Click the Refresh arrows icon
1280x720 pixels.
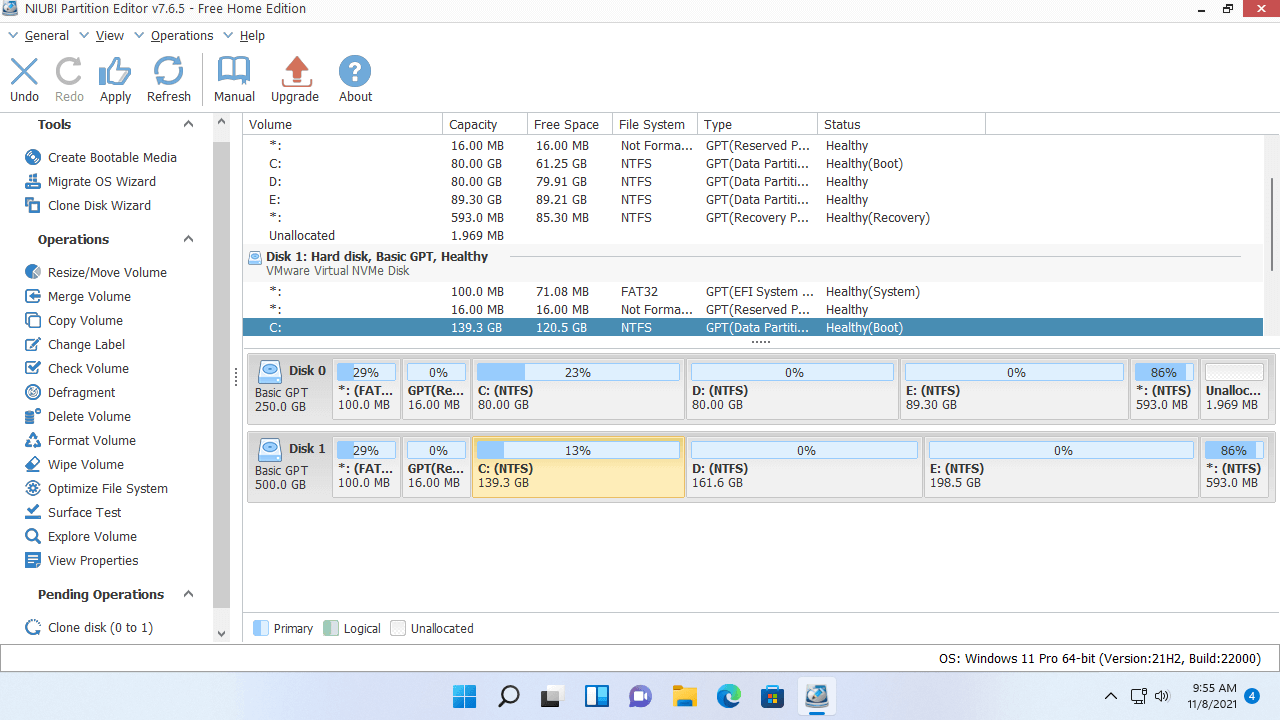168,73
